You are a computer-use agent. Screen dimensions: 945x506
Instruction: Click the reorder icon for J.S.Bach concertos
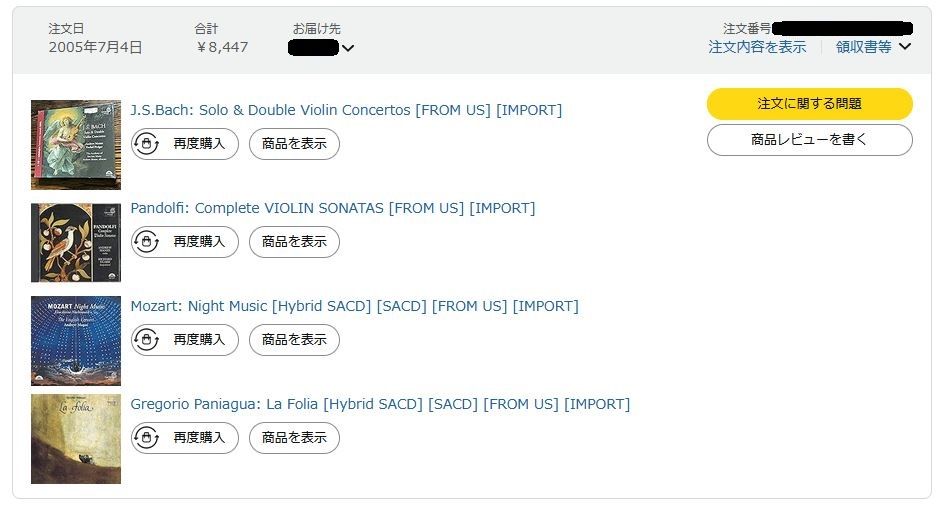point(147,144)
